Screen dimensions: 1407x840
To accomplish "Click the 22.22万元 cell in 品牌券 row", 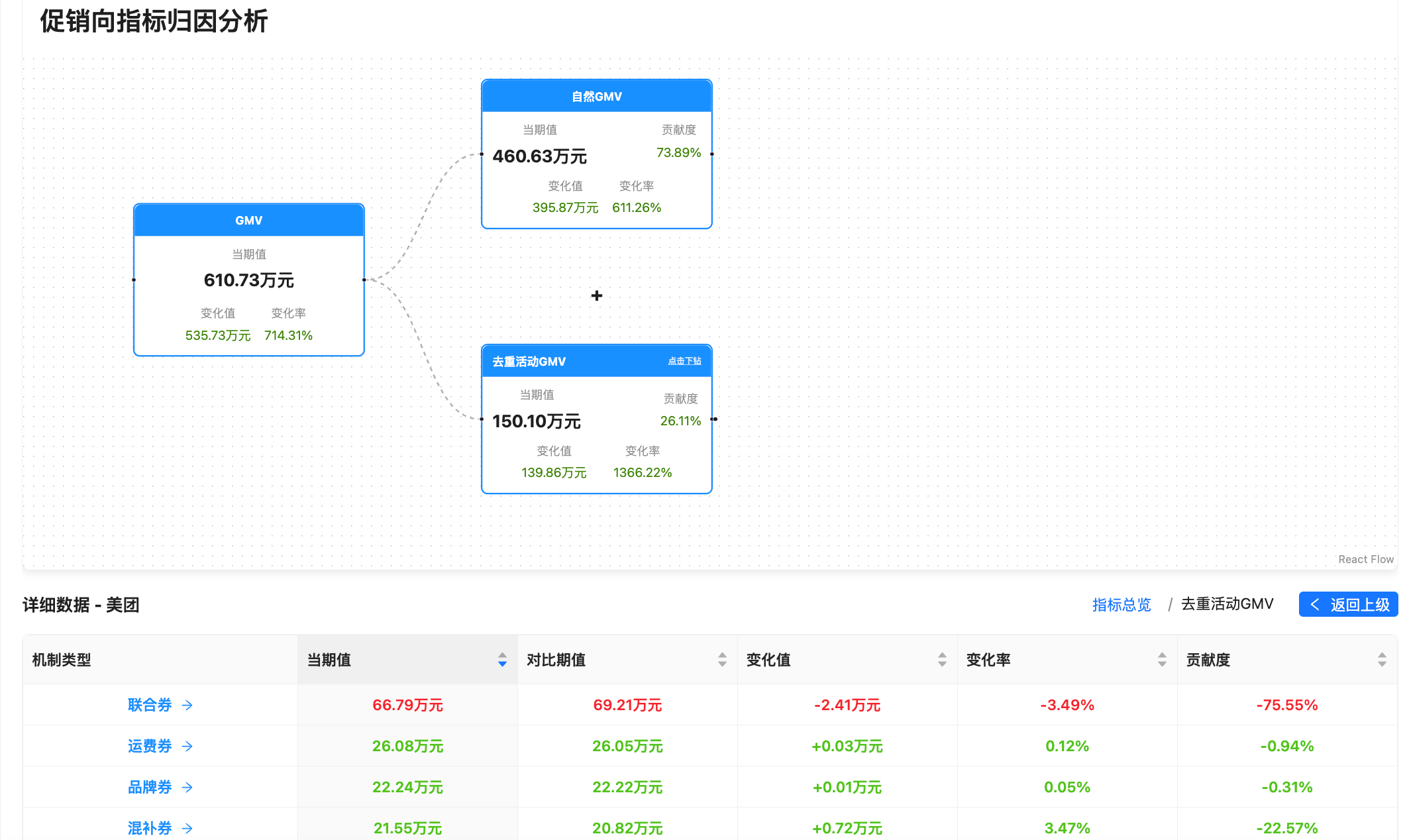I will pos(627,787).
